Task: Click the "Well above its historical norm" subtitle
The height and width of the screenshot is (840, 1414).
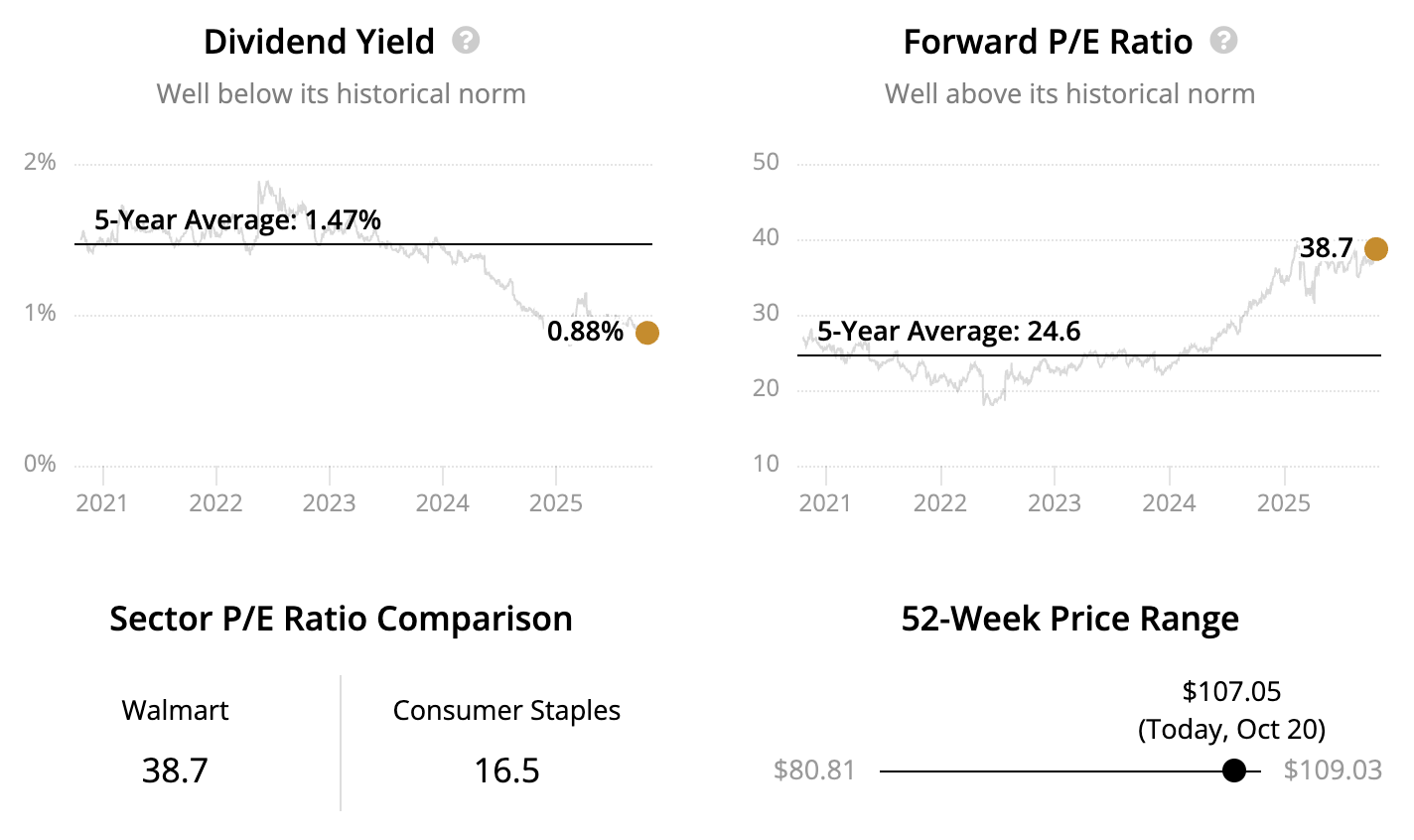Action: [x=1069, y=94]
